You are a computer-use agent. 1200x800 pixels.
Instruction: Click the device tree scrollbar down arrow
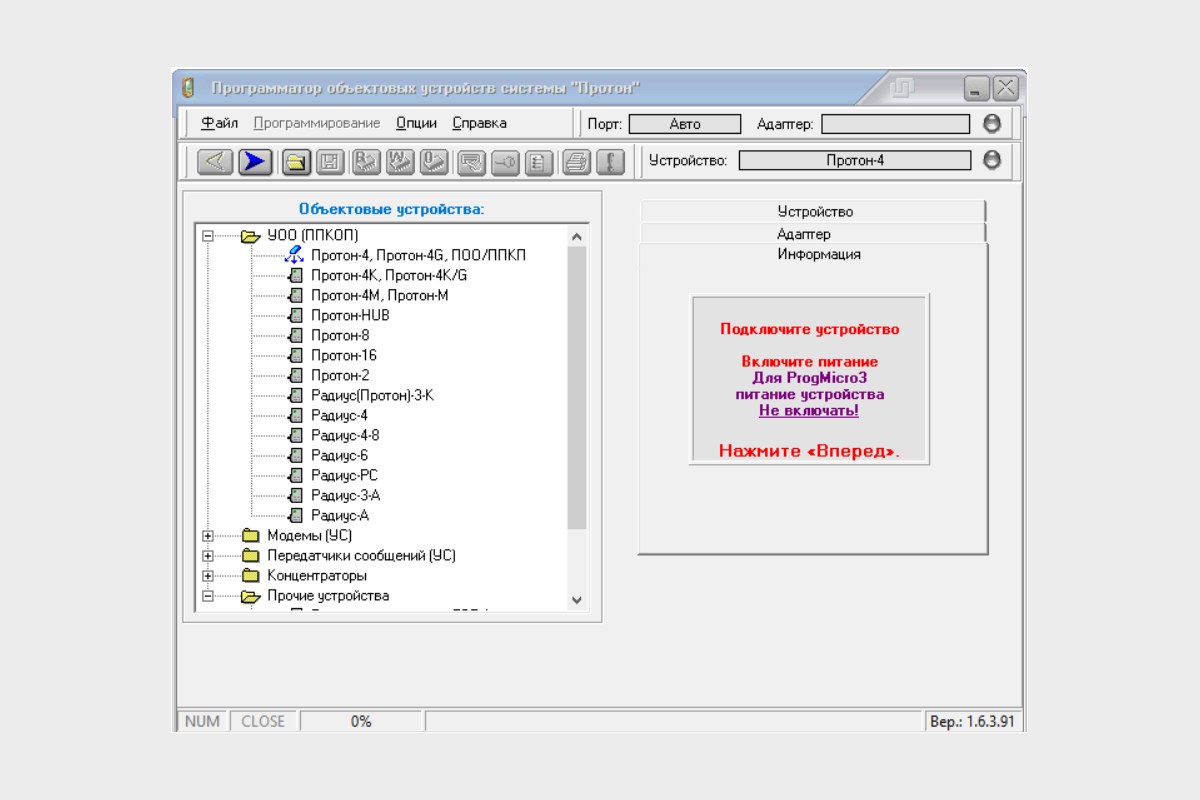(x=577, y=600)
